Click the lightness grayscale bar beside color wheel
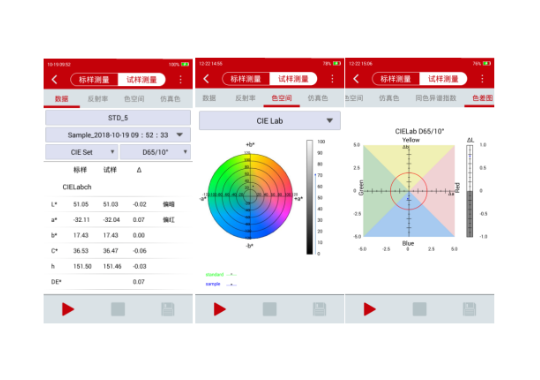The width and height of the screenshot is (540, 380). point(310,197)
